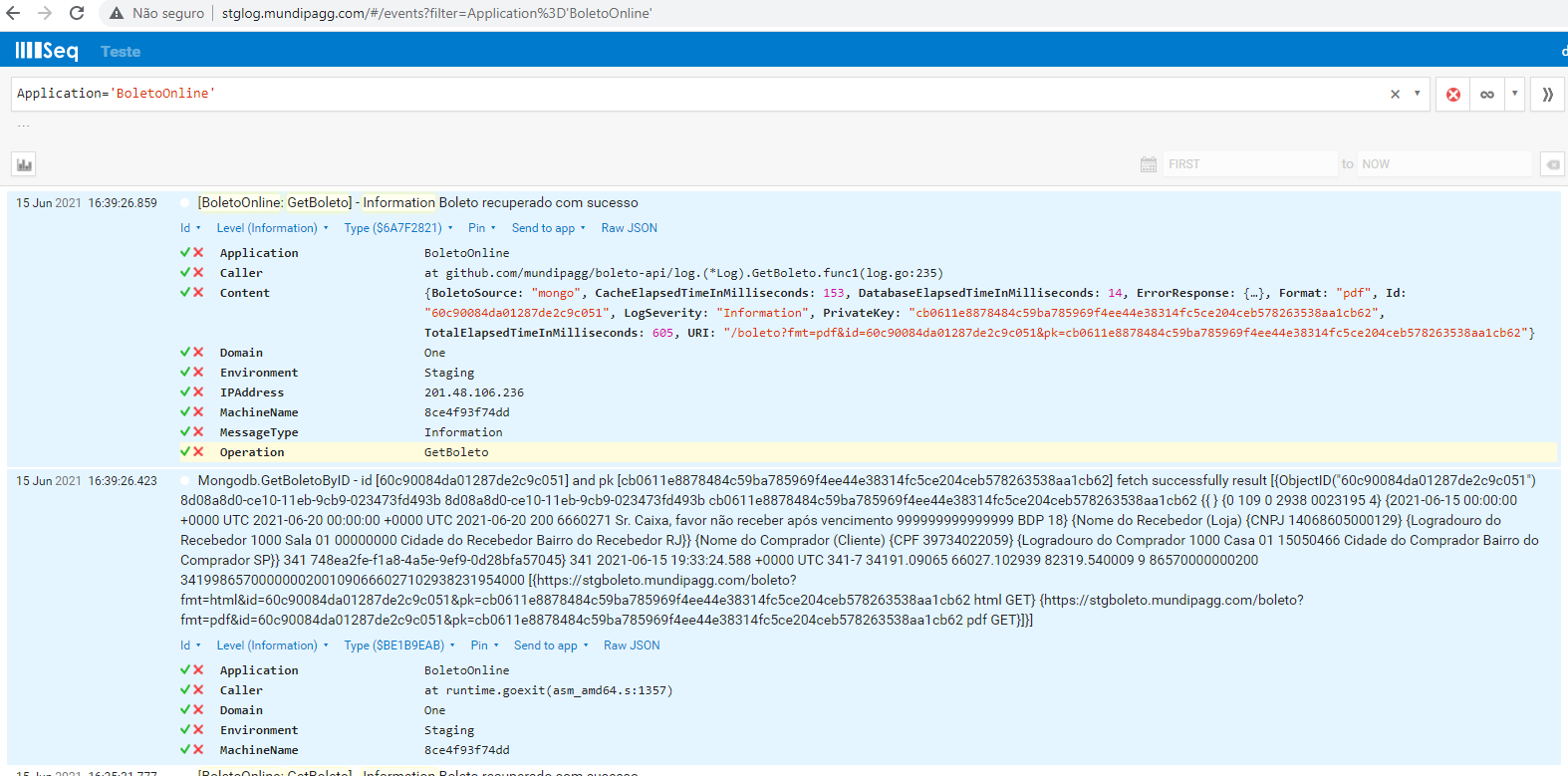Red X for Caller at log.go:235 row
Image resolution: width=1568 pixels, height=776 pixels.
pos(198,272)
